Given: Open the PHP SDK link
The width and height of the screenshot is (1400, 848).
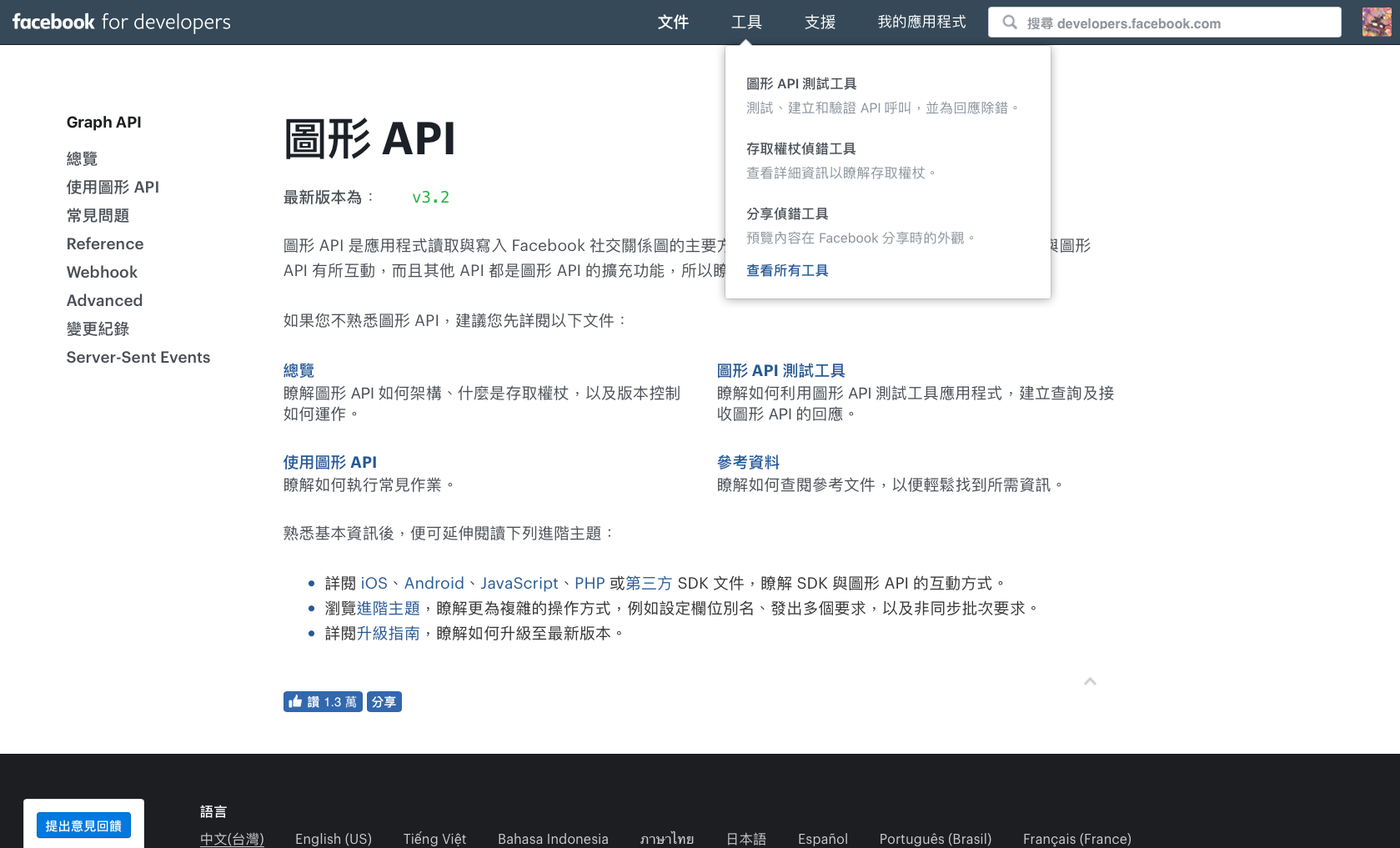Looking at the screenshot, I should coord(590,583).
